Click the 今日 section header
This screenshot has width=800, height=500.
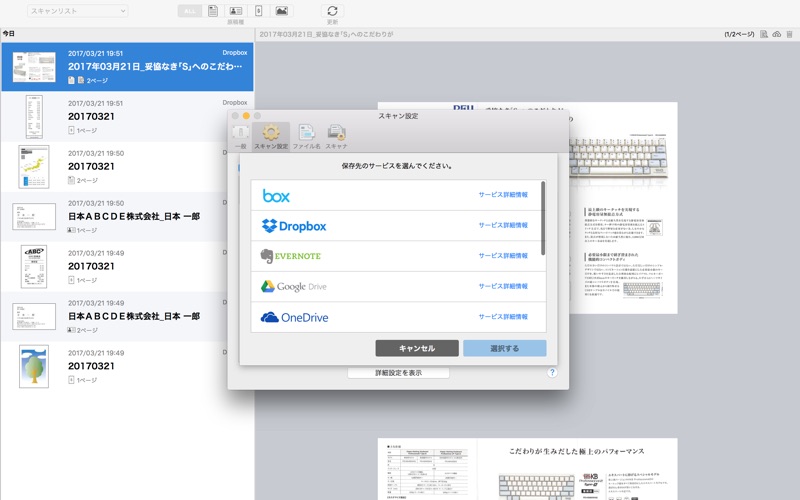point(9,34)
